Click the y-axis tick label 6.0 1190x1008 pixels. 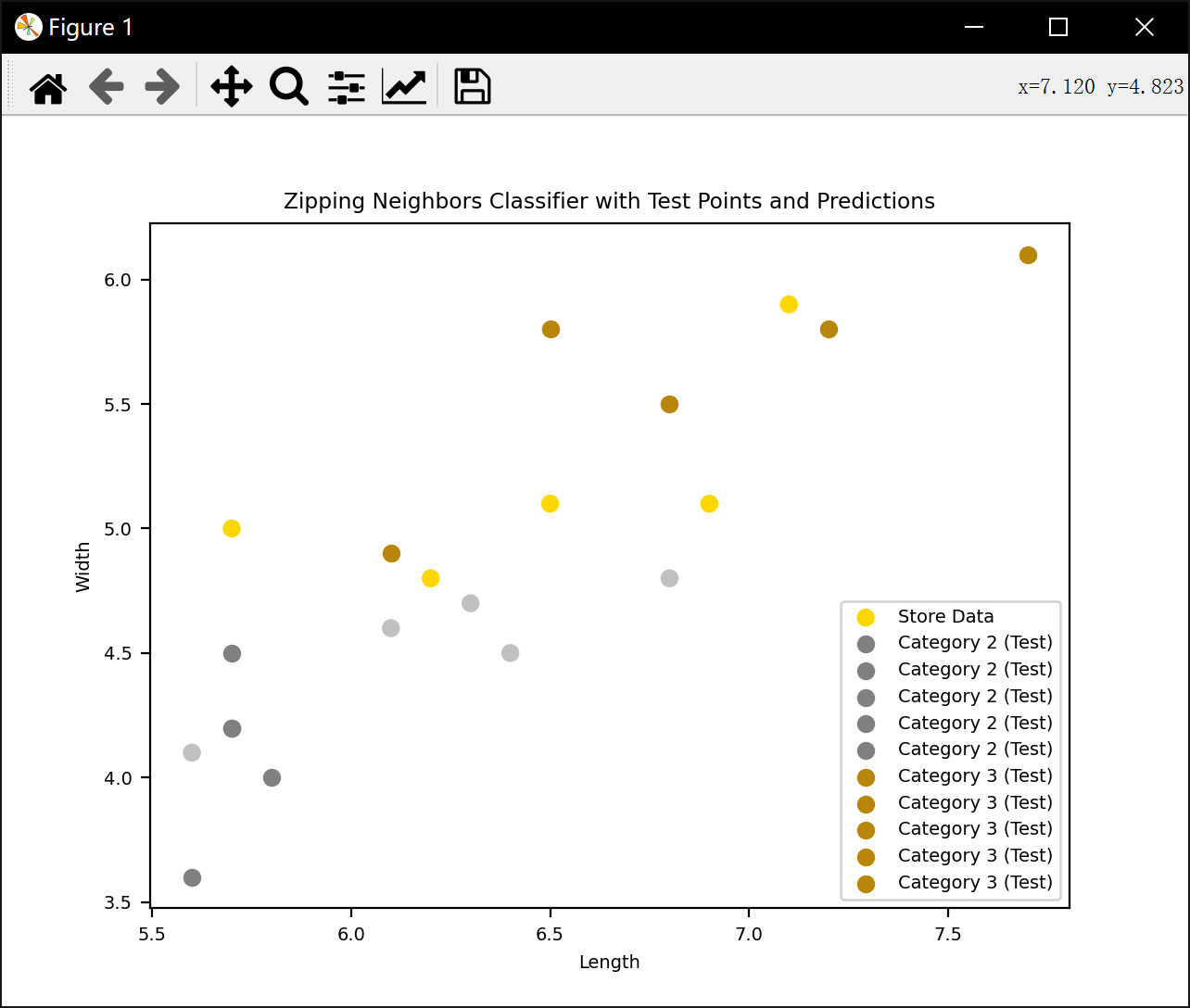pyautogui.click(x=118, y=280)
